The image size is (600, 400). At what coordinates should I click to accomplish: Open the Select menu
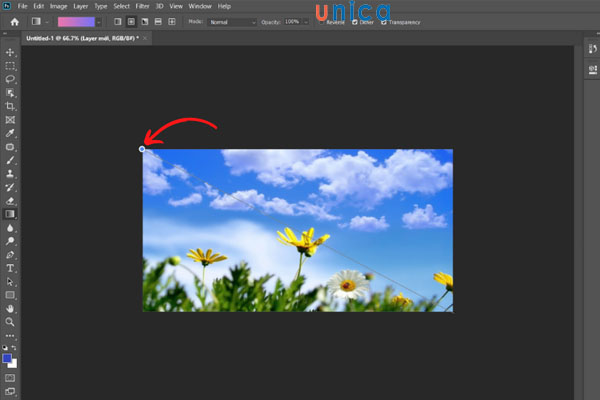[121, 6]
